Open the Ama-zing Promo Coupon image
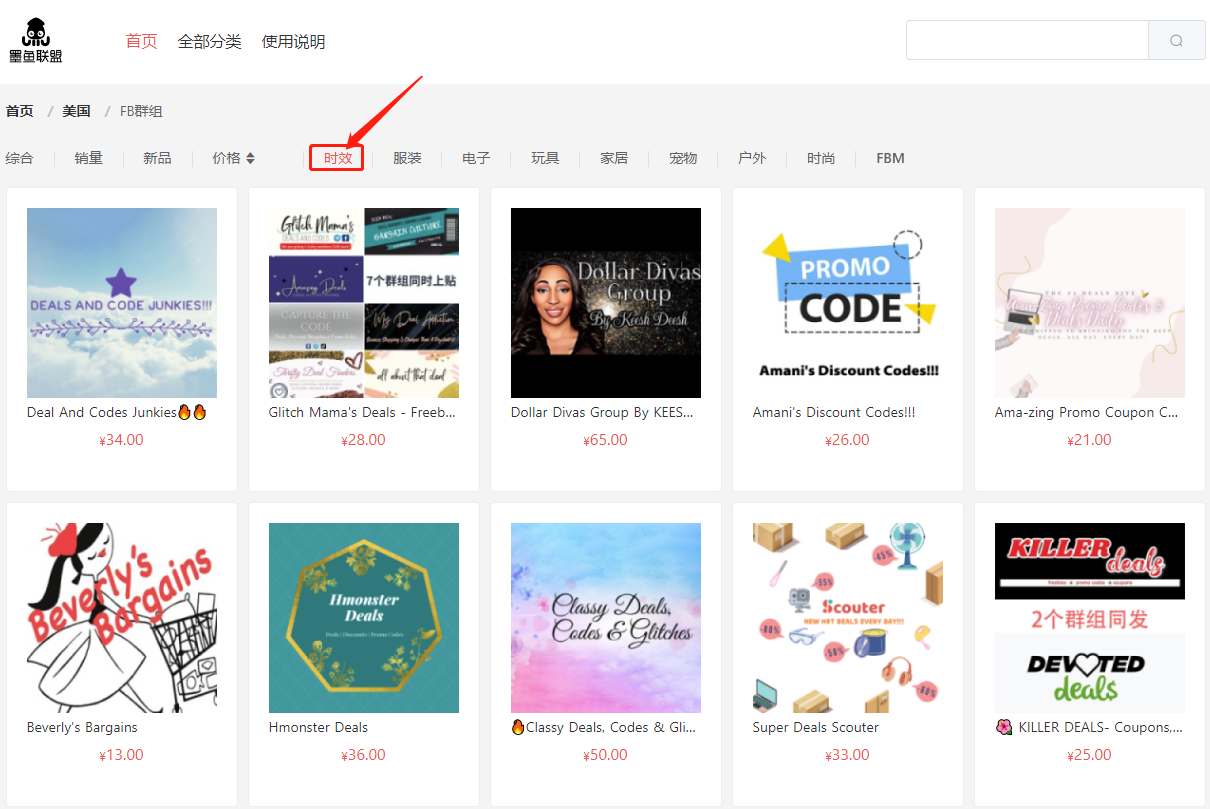Viewport: 1210px width, 809px height. (x=1090, y=303)
